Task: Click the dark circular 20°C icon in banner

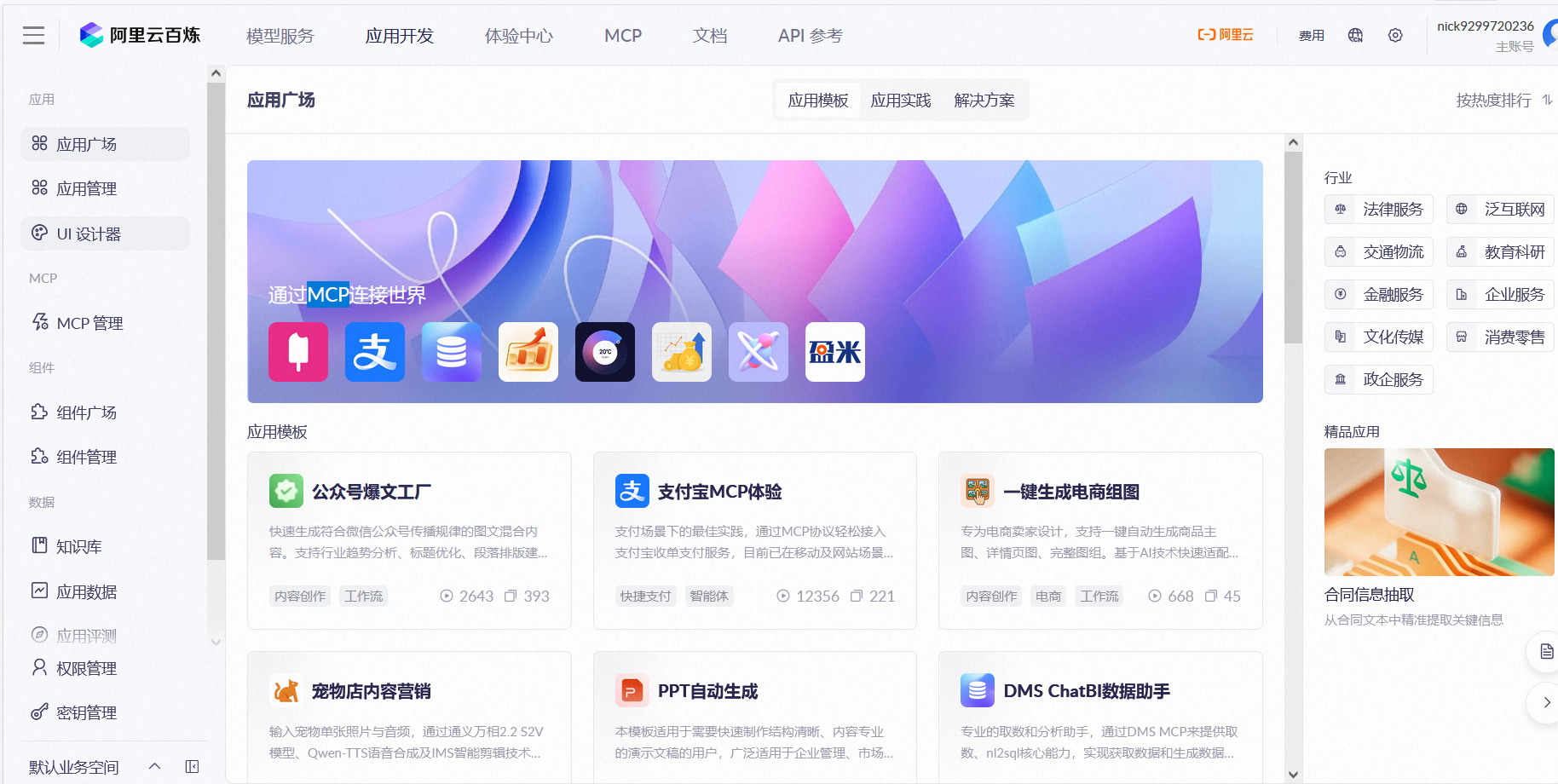Action: [605, 352]
